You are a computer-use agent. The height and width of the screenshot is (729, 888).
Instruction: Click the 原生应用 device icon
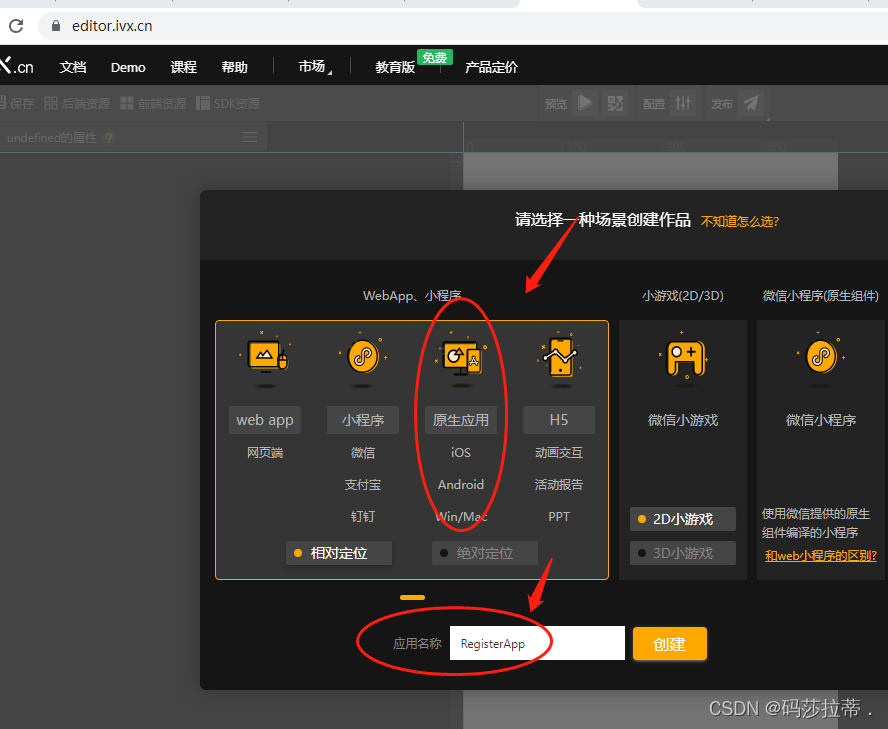(x=461, y=358)
